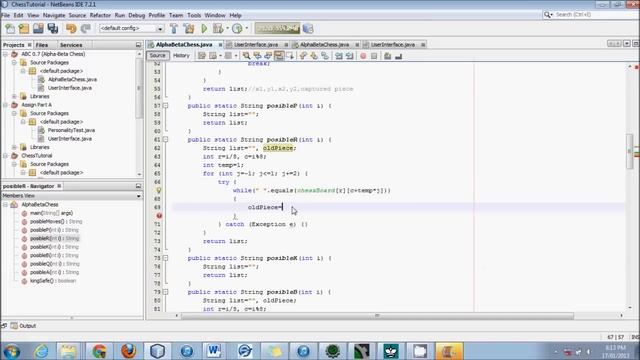
Task: Open Firefox from the taskbar
Action: [128, 351]
